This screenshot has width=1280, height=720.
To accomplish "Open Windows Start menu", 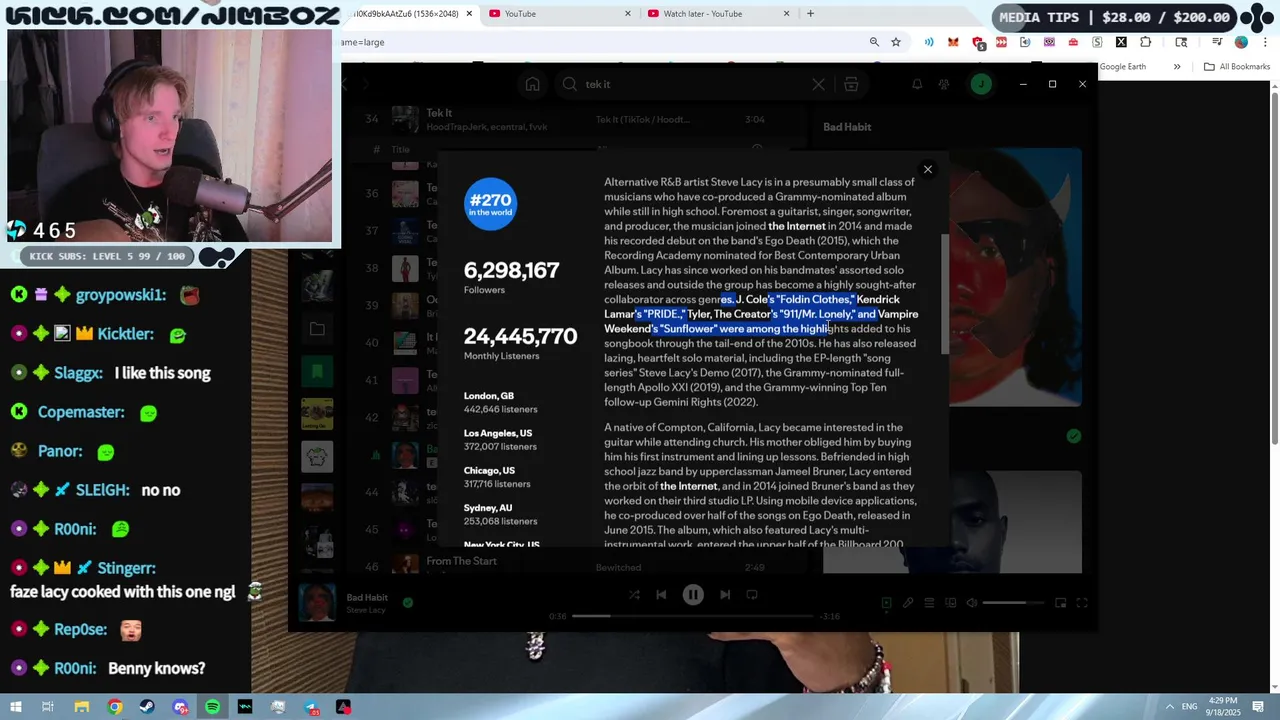I will pyautogui.click(x=16, y=707).
